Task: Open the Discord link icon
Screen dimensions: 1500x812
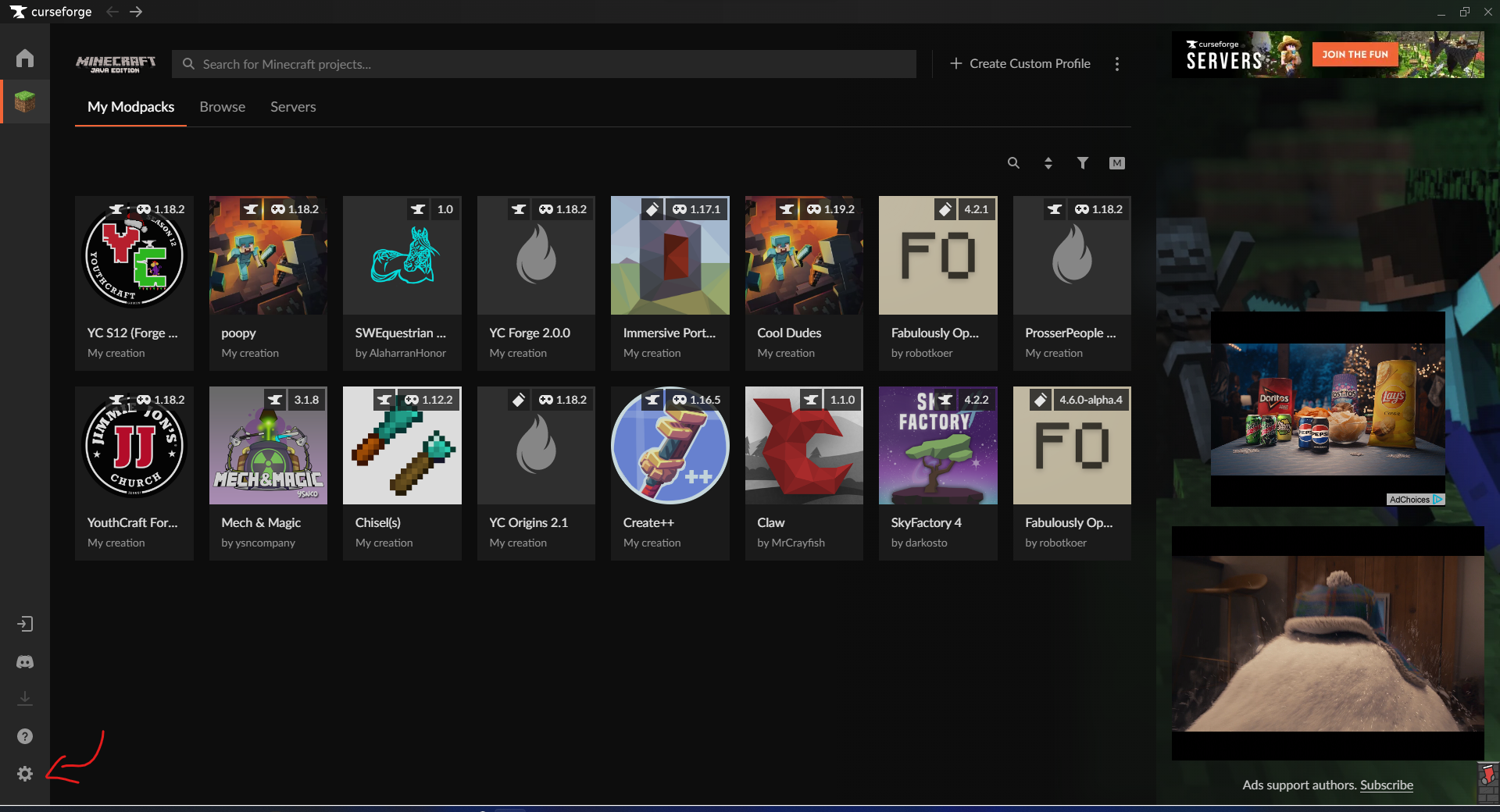Action: pyautogui.click(x=25, y=662)
